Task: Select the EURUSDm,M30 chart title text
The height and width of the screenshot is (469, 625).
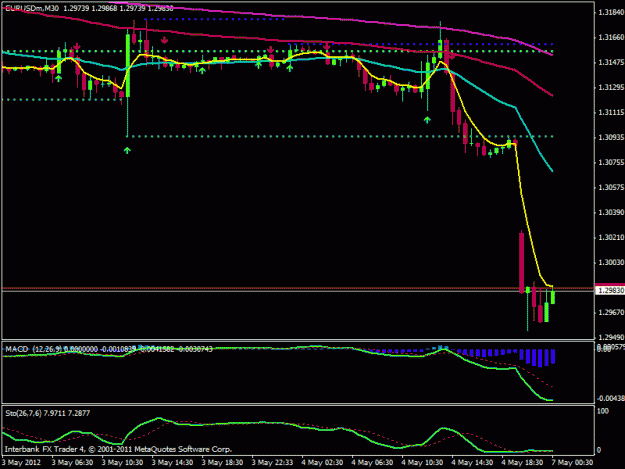Action: [x=32, y=8]
